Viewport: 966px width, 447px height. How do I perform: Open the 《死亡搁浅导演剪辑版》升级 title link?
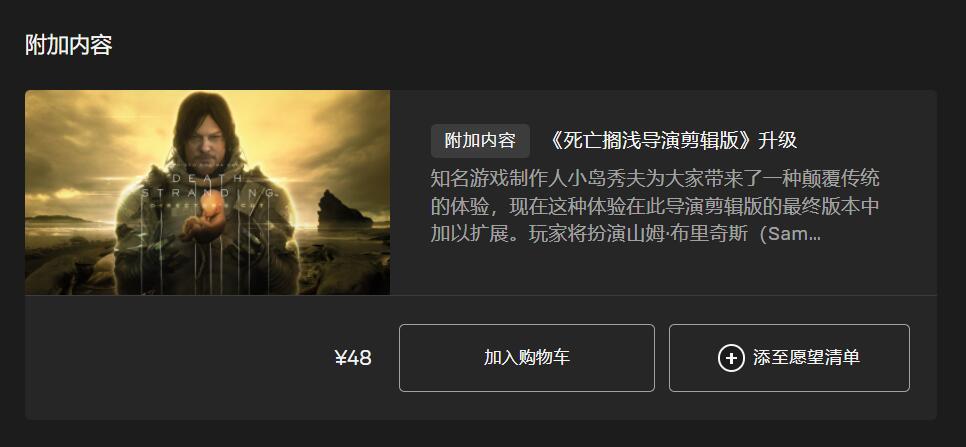point(672,140)
